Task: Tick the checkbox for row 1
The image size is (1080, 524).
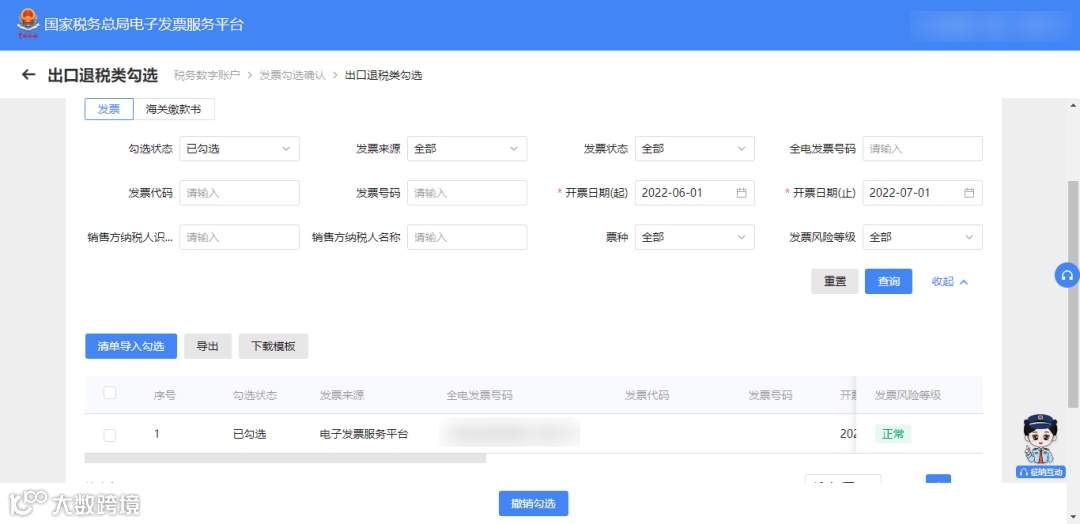Action: click(110, 434)
